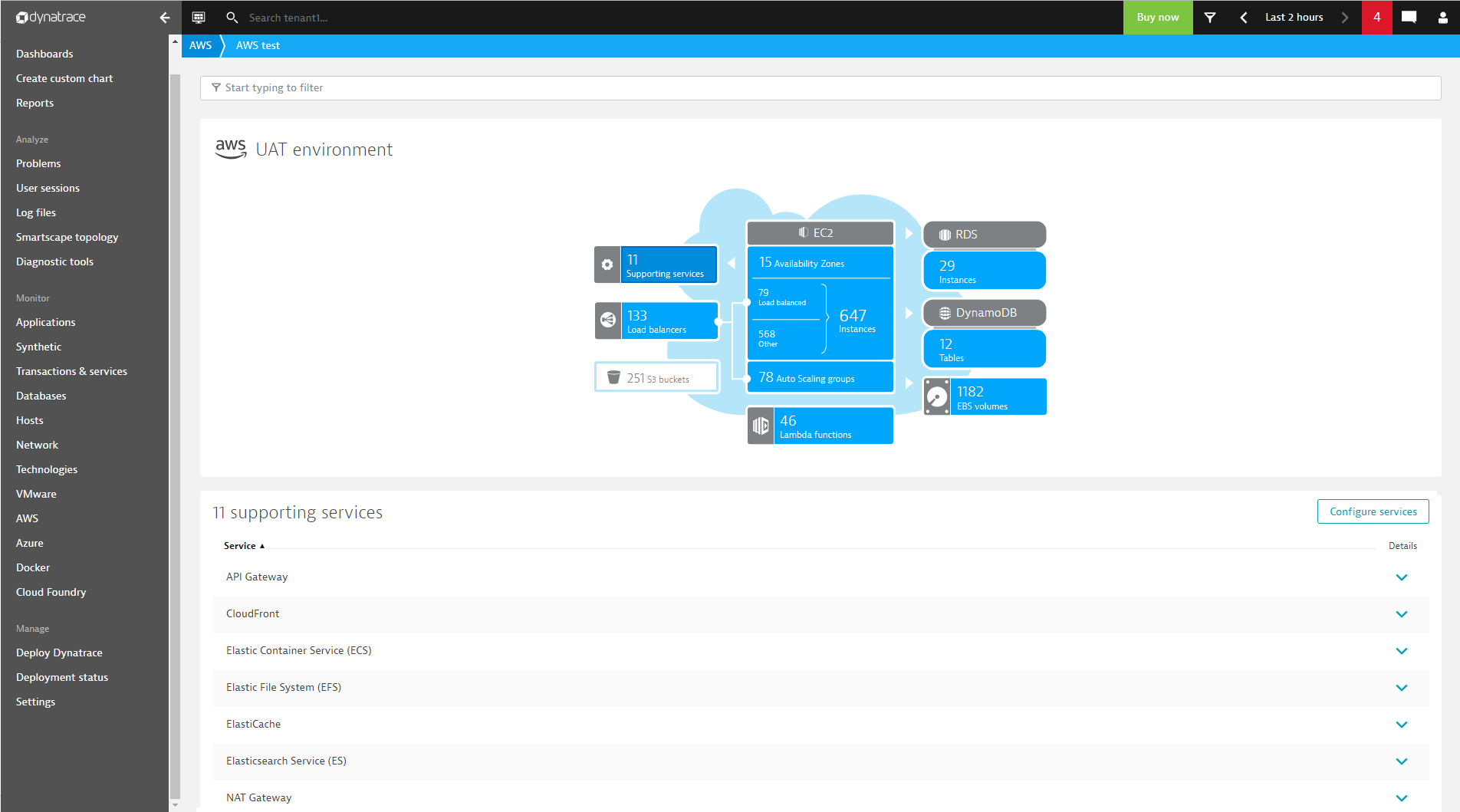Click the search magnifier icon
This screenshot has height=812, width=1460.
(232, 17)
